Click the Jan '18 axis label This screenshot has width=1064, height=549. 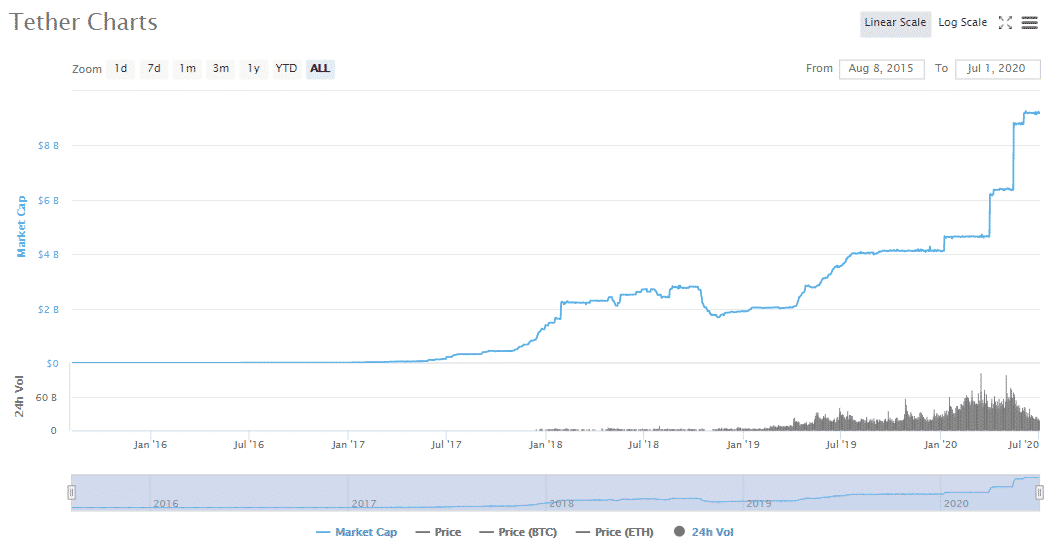(546, 444)
